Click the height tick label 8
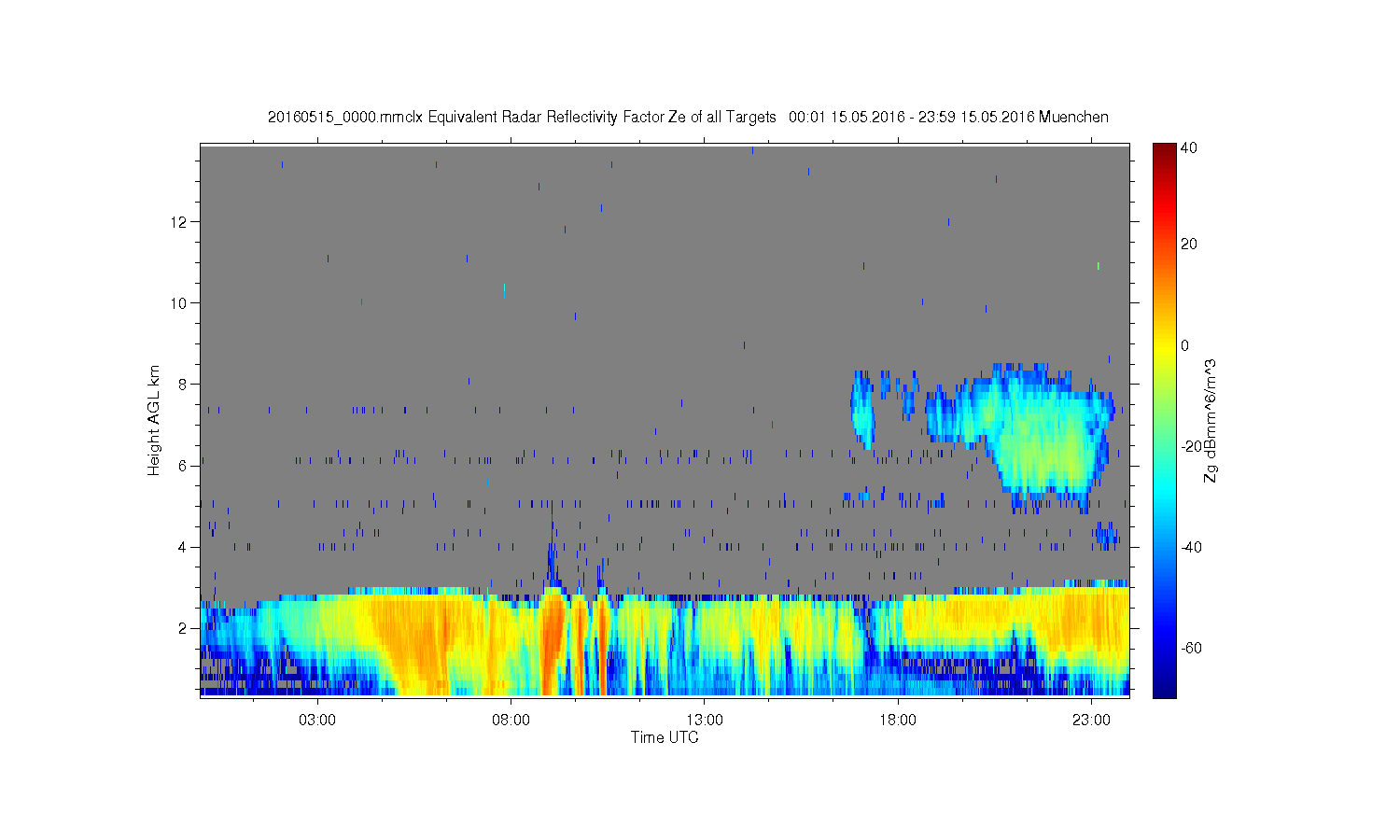 184,384
